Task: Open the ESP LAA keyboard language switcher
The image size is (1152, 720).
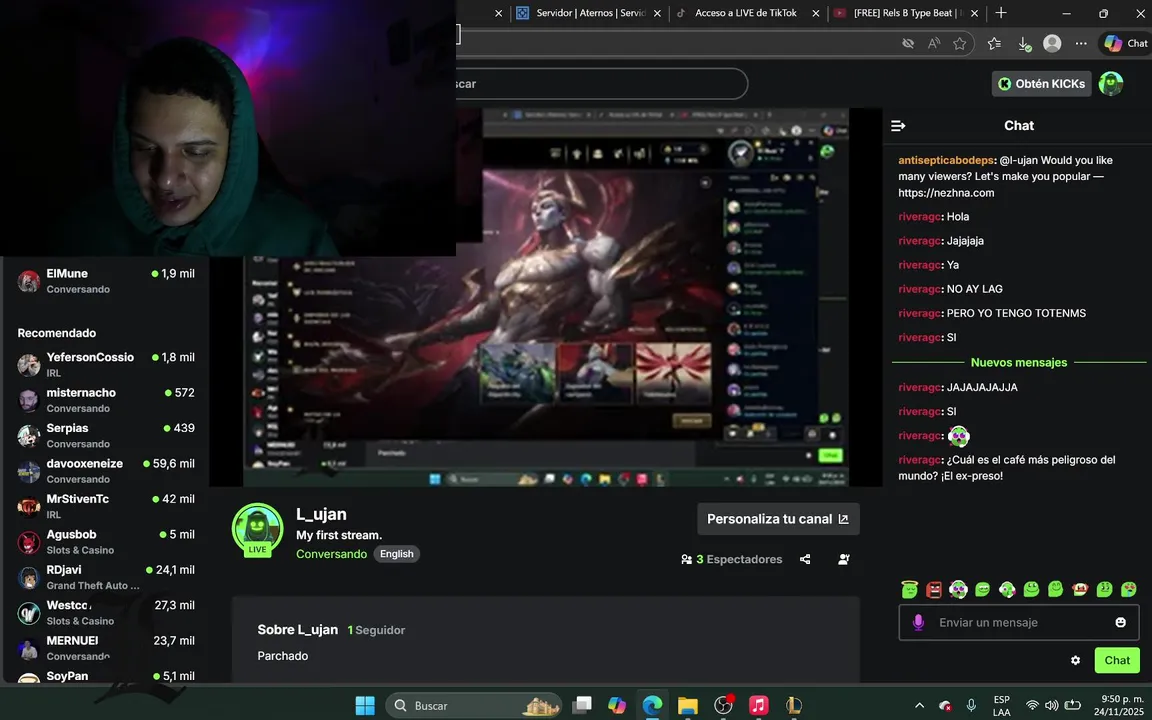Action: click(x=1001, y=705)
